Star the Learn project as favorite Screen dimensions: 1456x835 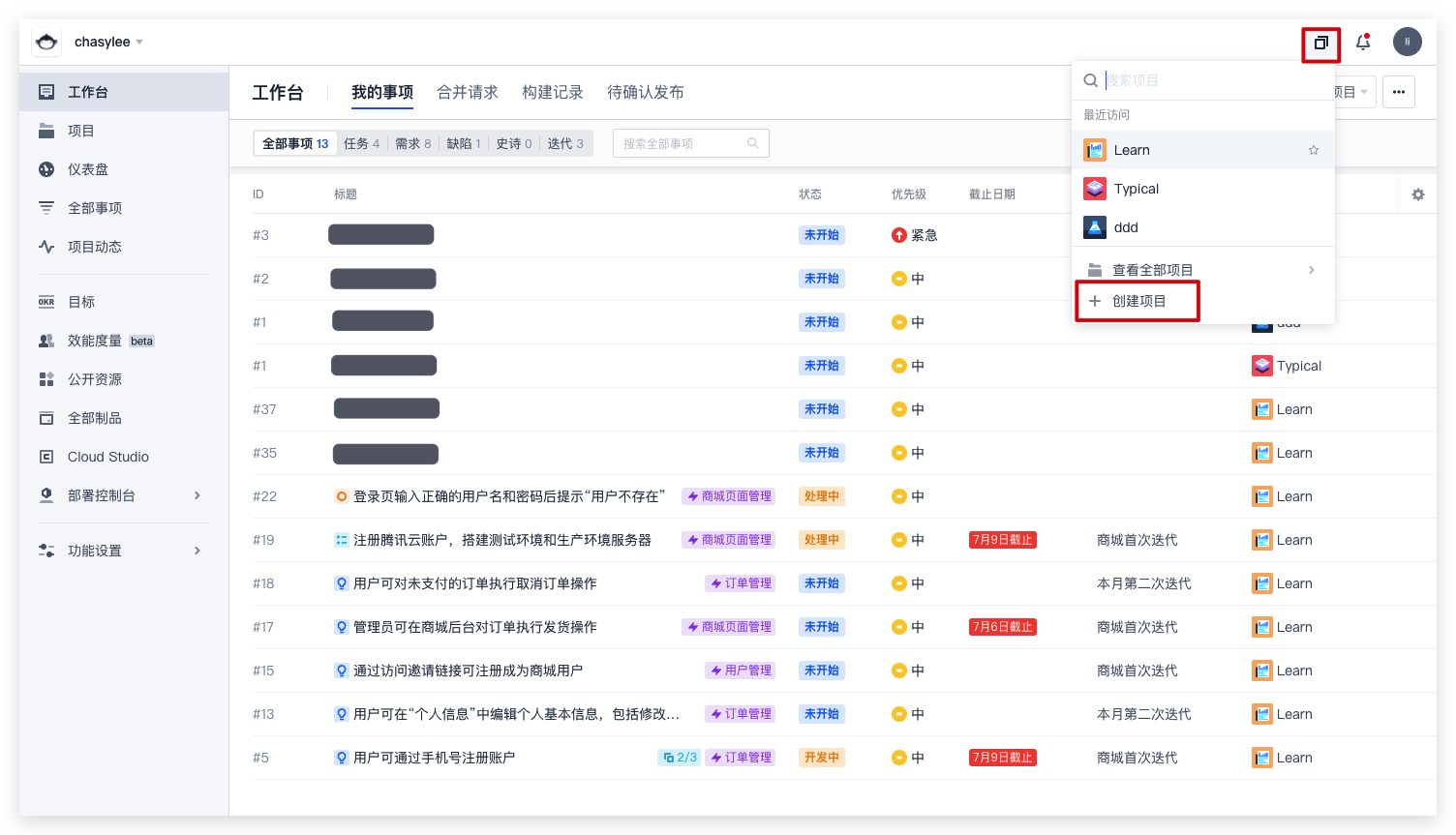[x=1313, y=150]
